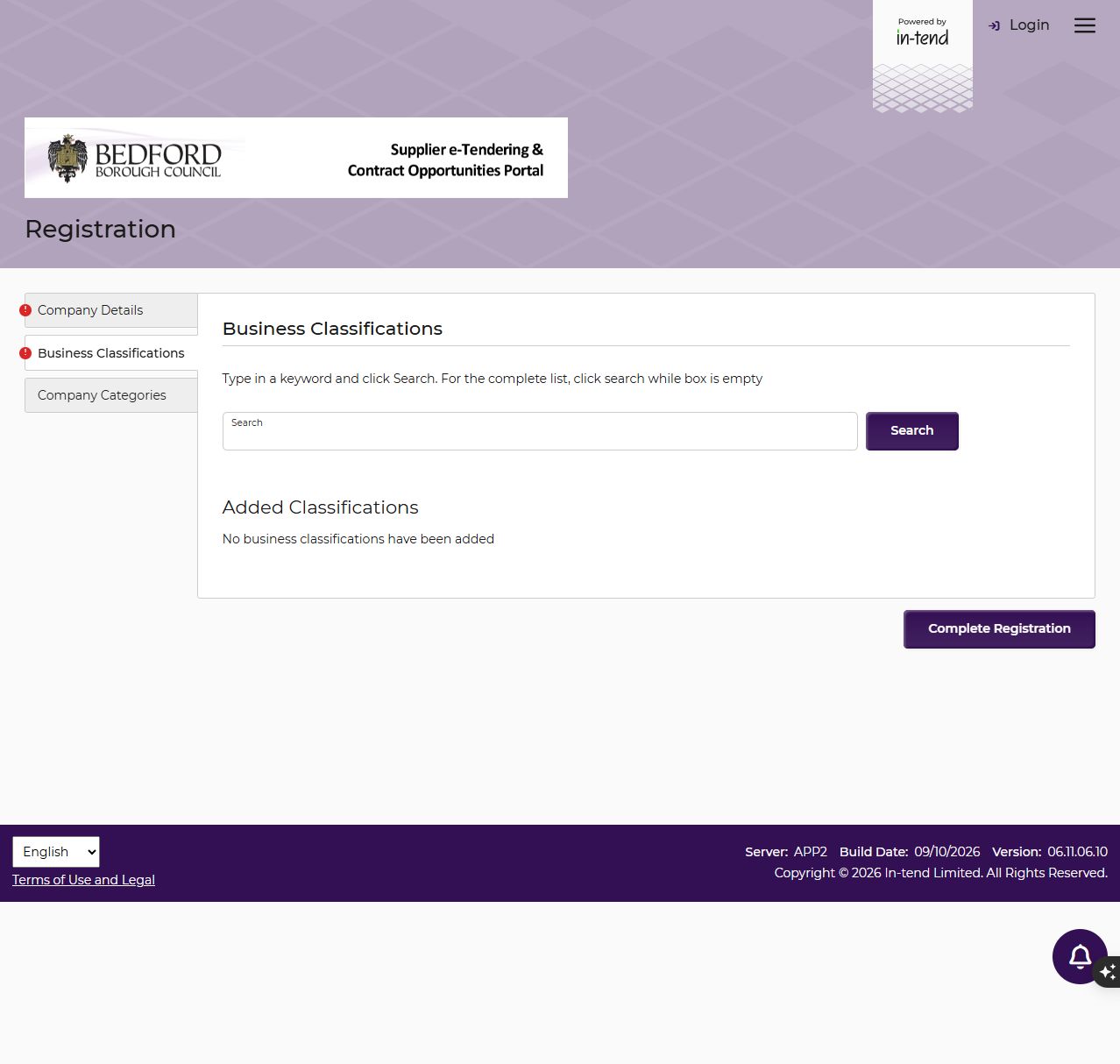Click the Company Details error icon

(25, 310)
